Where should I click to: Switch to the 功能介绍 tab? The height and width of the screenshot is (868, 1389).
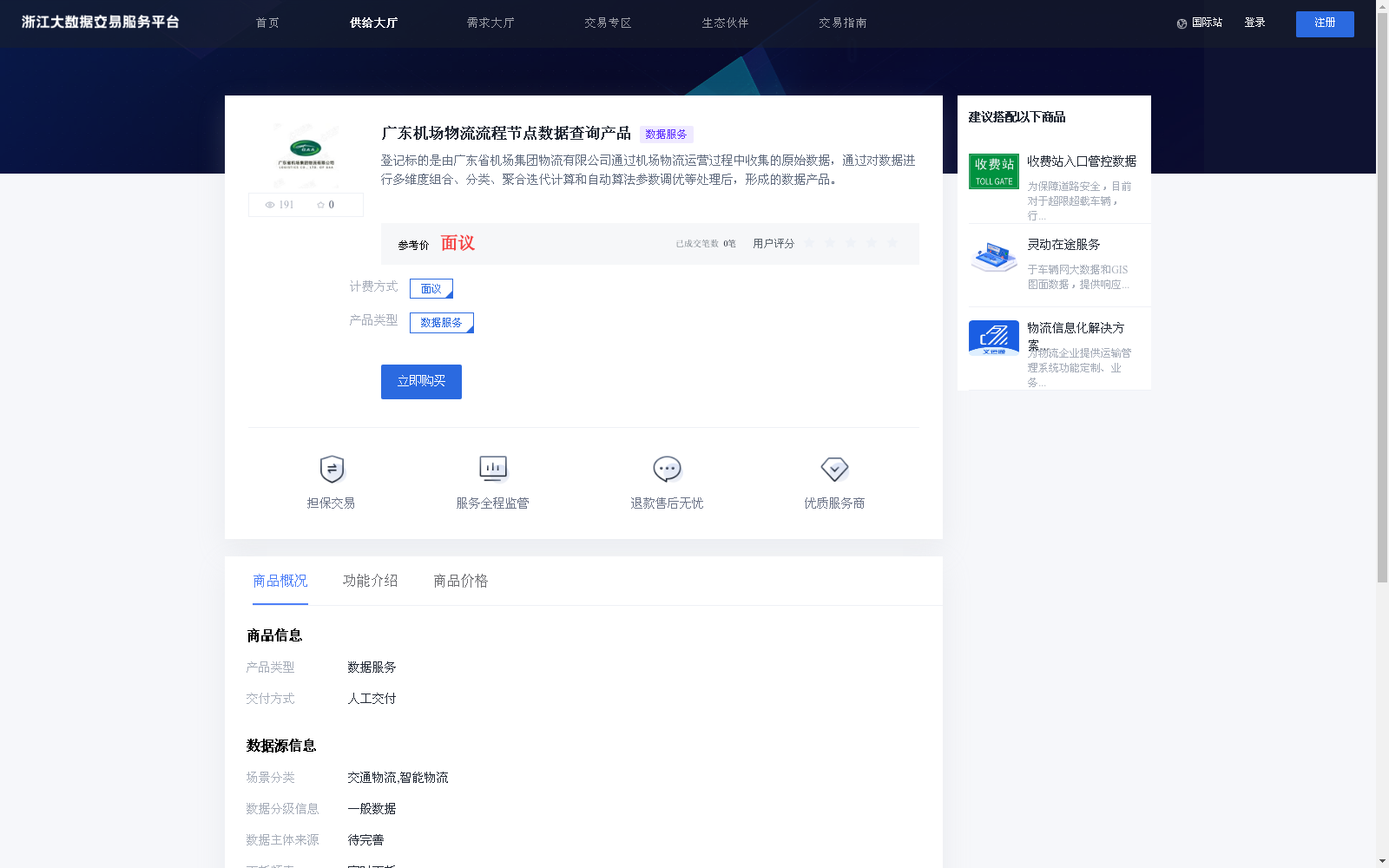371,581
